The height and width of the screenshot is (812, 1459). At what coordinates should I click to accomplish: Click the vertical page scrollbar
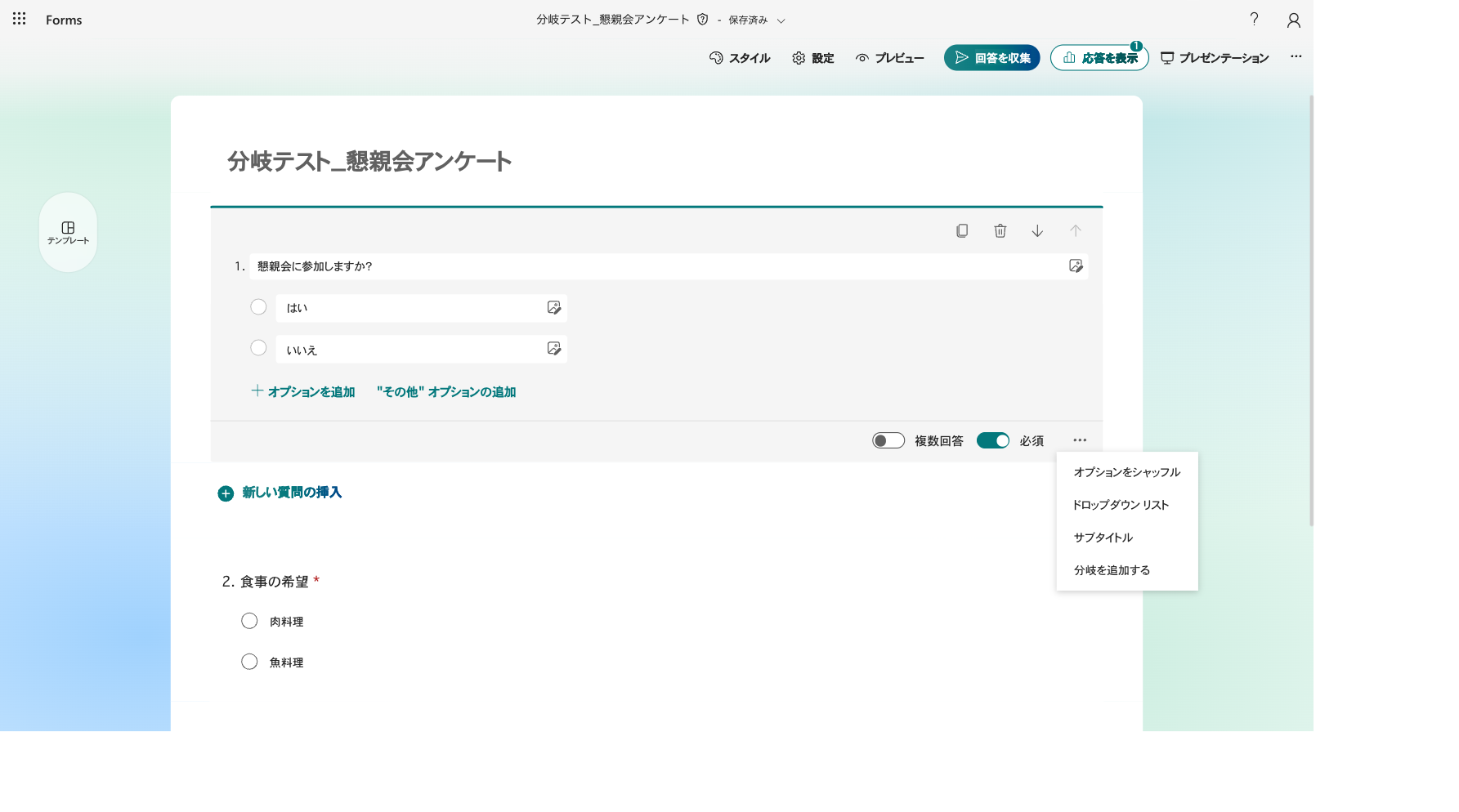(x=1311, y=310)
